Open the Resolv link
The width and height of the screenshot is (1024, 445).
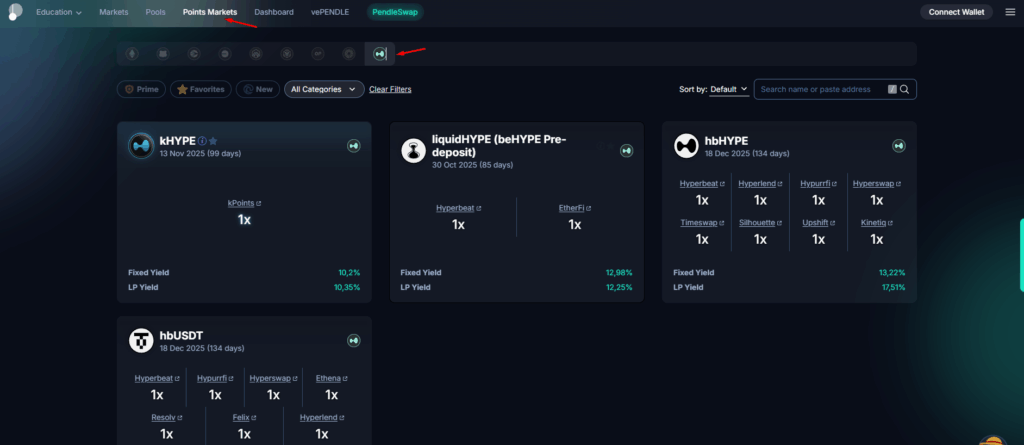(163, 417)
